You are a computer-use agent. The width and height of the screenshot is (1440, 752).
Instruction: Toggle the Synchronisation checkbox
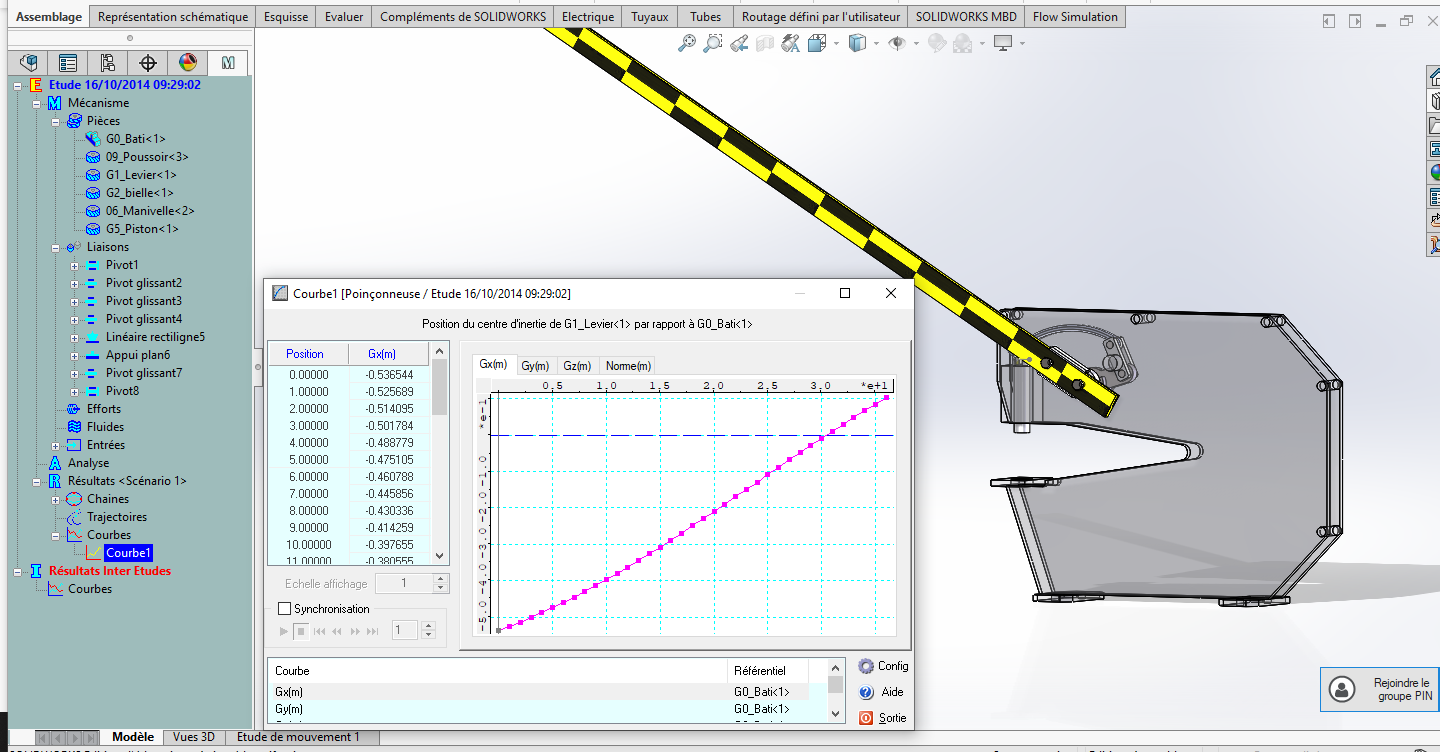tap(285, 609)
